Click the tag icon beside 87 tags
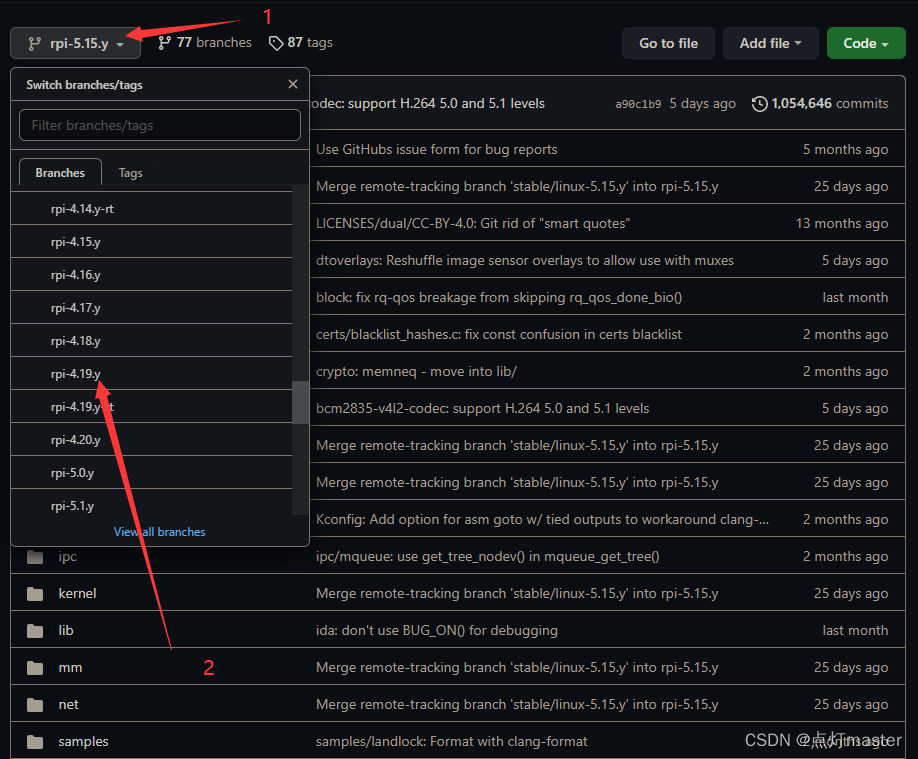This screenshot has width=918, height=759. pos(276,43)
